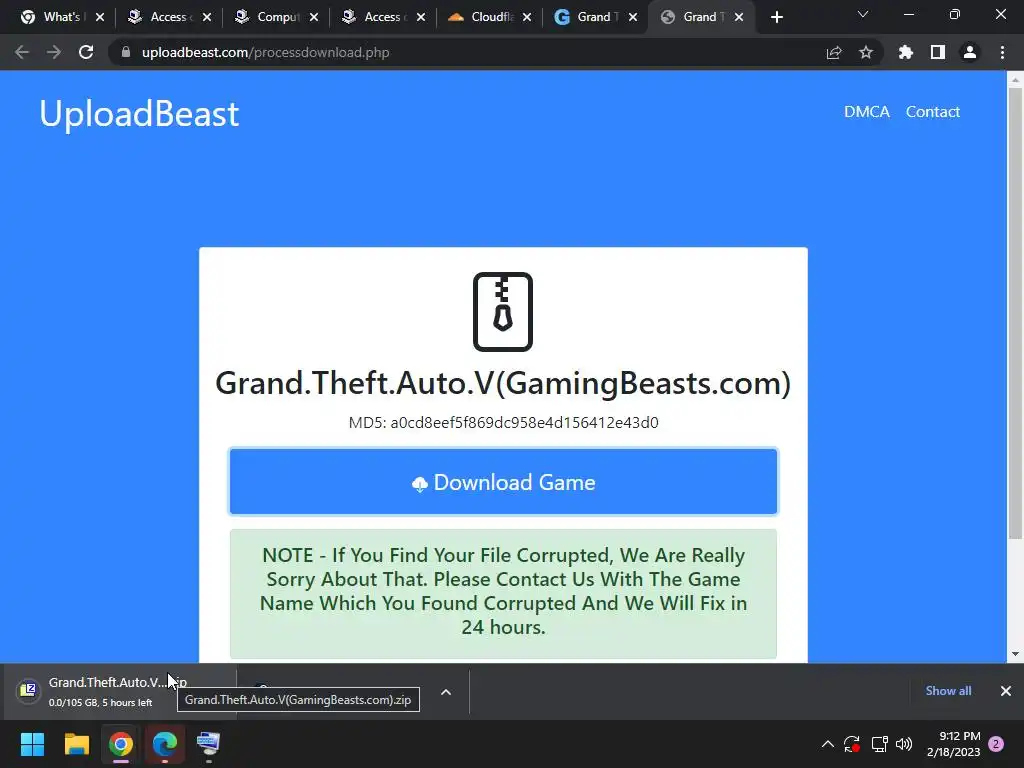Expand the download item options chevron
The image size is (1024, 768).
pyautogui.click(x=446, y=692)
